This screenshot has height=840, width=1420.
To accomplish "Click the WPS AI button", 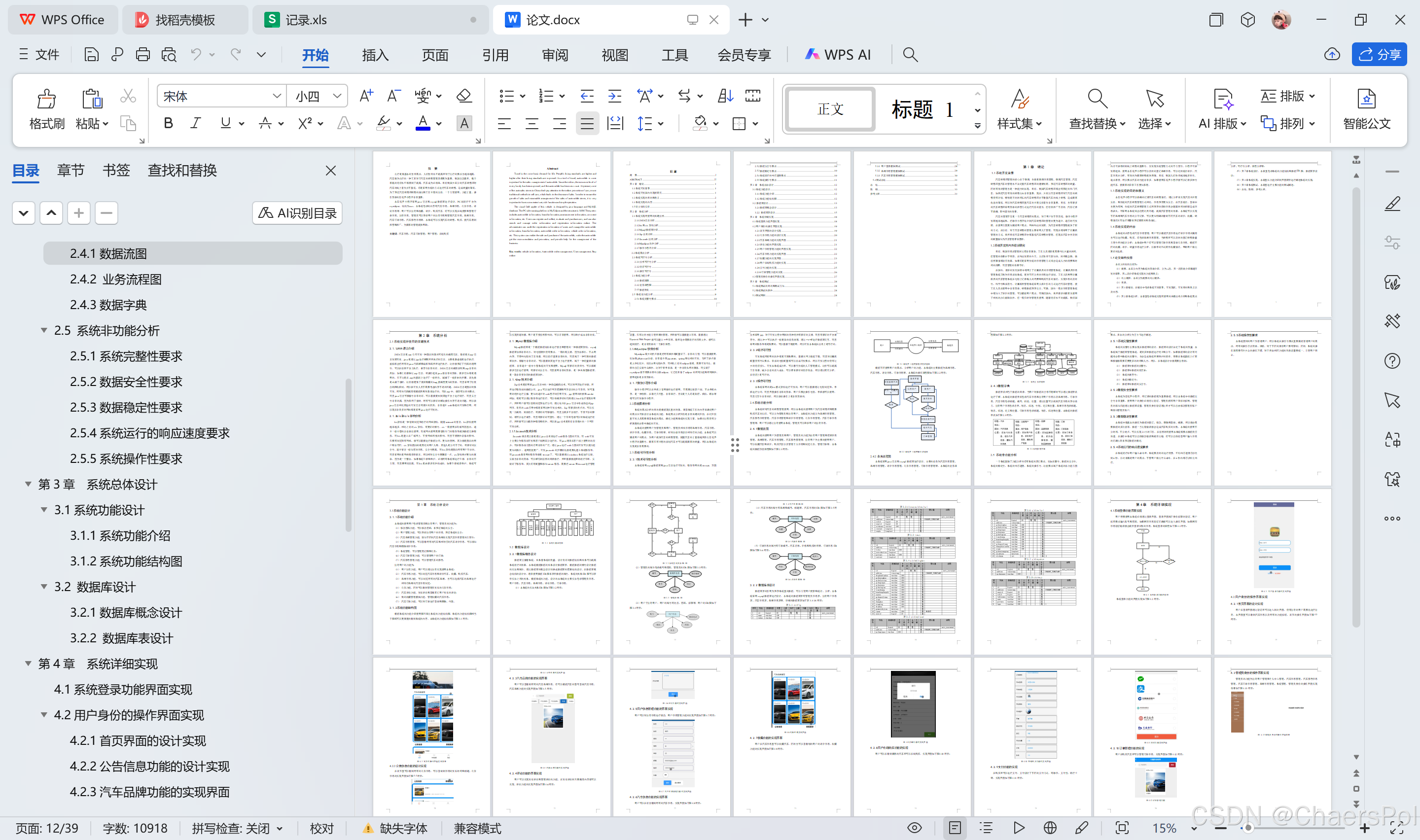I will point(838,54).
